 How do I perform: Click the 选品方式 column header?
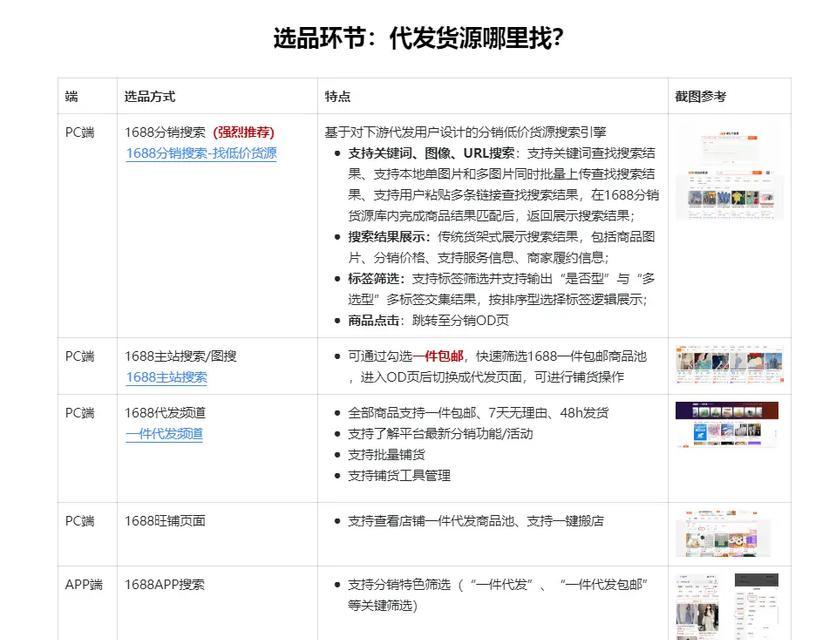coord(150,97)
